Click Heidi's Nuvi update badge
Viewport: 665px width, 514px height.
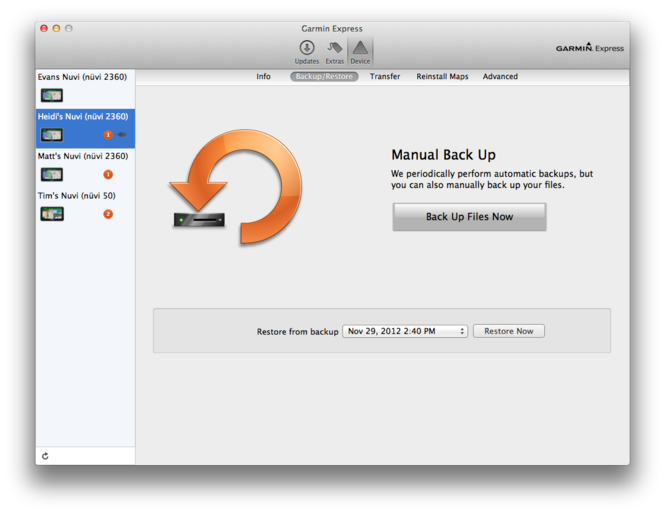108,135
